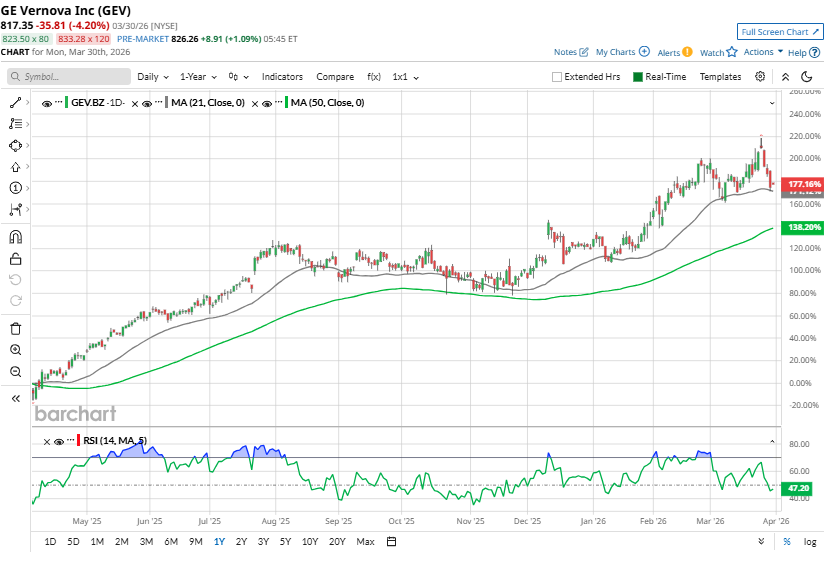828x571 pixels.
Task: Toggle the RSI indicator eye icon
Action: [x=59, y=441]
